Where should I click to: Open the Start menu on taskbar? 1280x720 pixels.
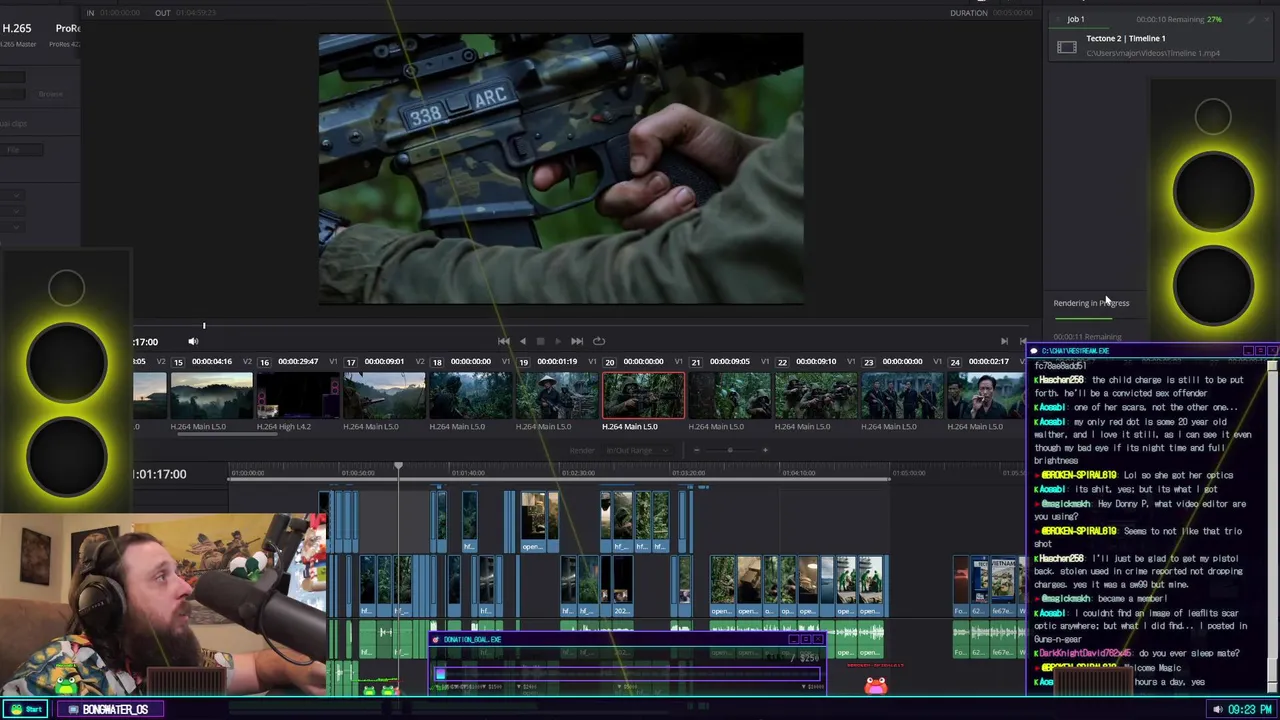[27, 709]
